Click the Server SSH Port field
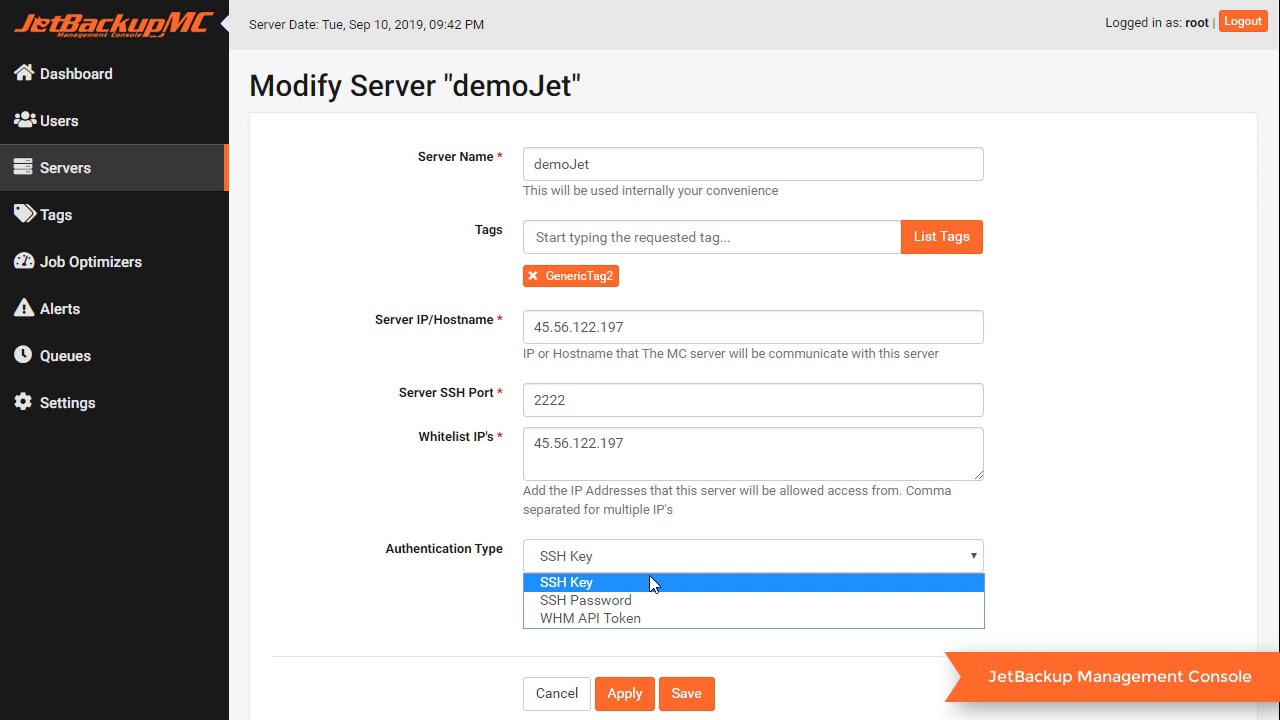The height and width of the screenshot is (720, 1280). click(753, 400)
